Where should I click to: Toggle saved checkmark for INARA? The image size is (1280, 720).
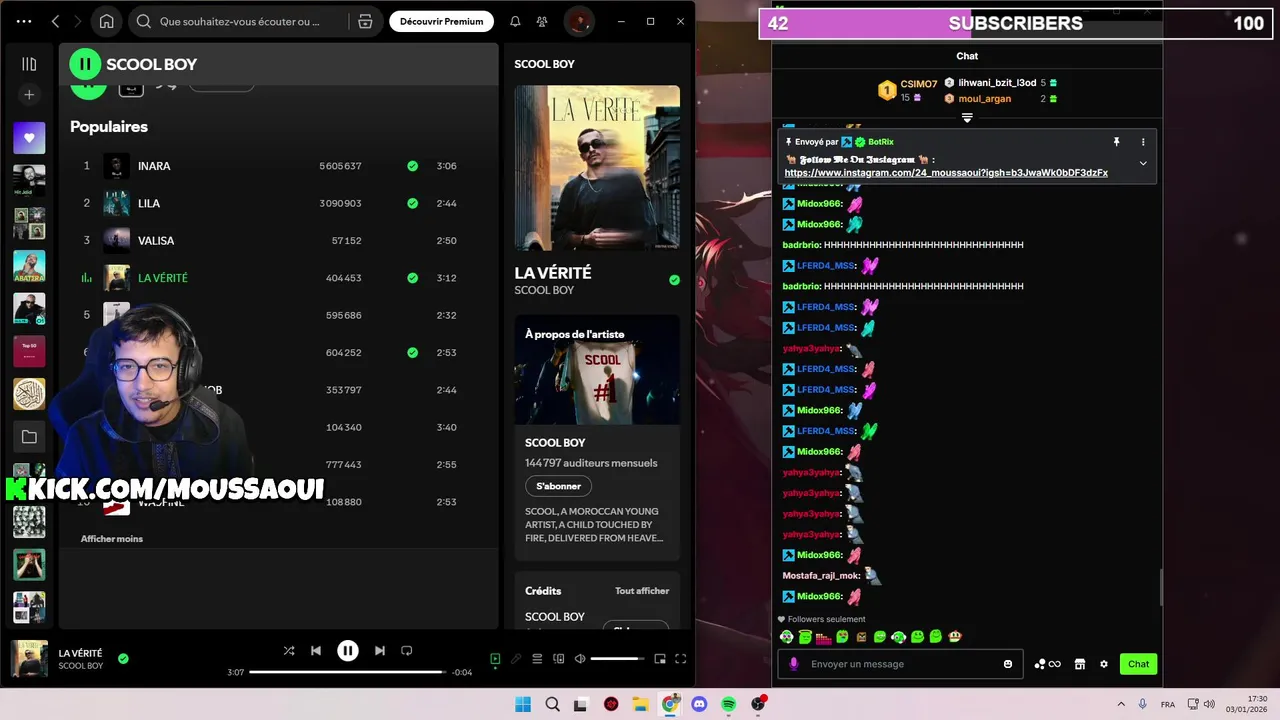[x=412, y=166]
